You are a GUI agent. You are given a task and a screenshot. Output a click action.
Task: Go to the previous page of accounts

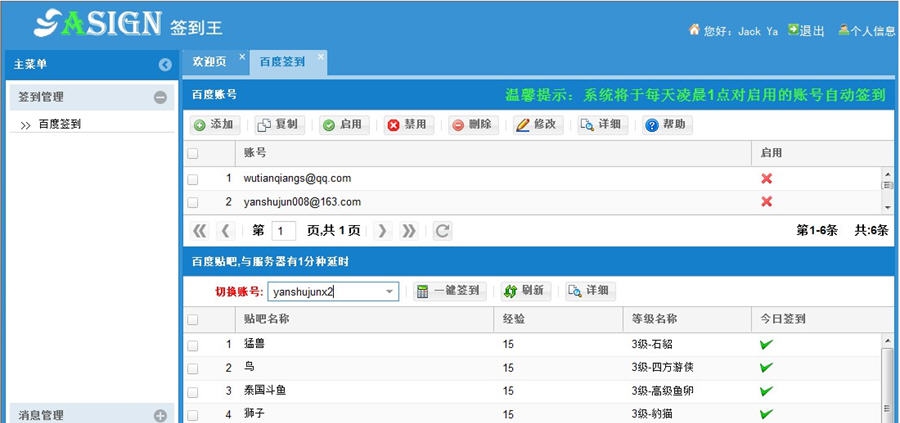pos(226,231)
